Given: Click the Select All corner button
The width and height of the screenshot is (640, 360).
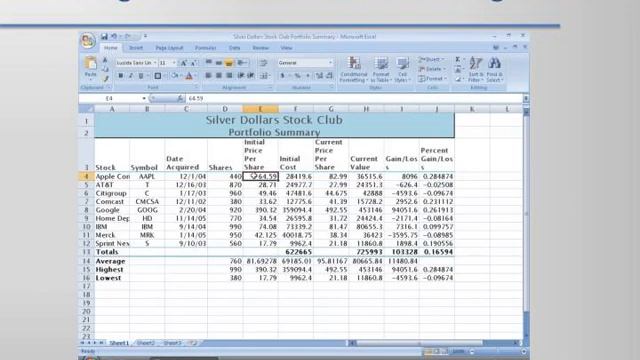Looking at the screenshot, I should [x=86, y=109].
